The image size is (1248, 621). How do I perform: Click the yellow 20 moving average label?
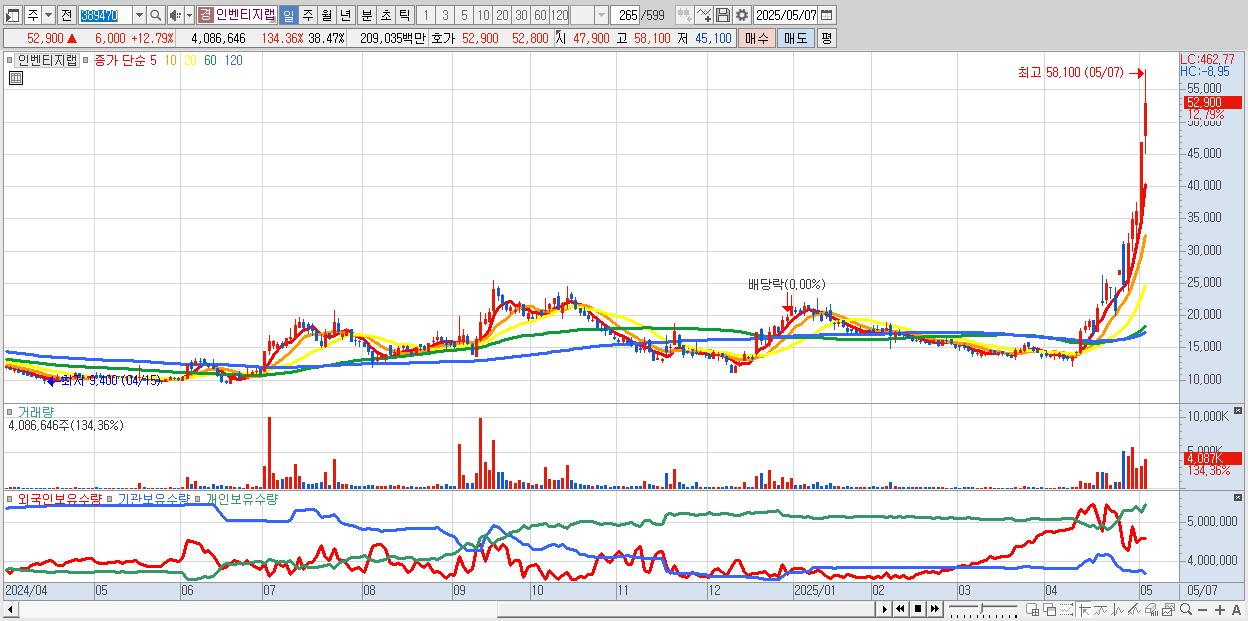(190, 60)
